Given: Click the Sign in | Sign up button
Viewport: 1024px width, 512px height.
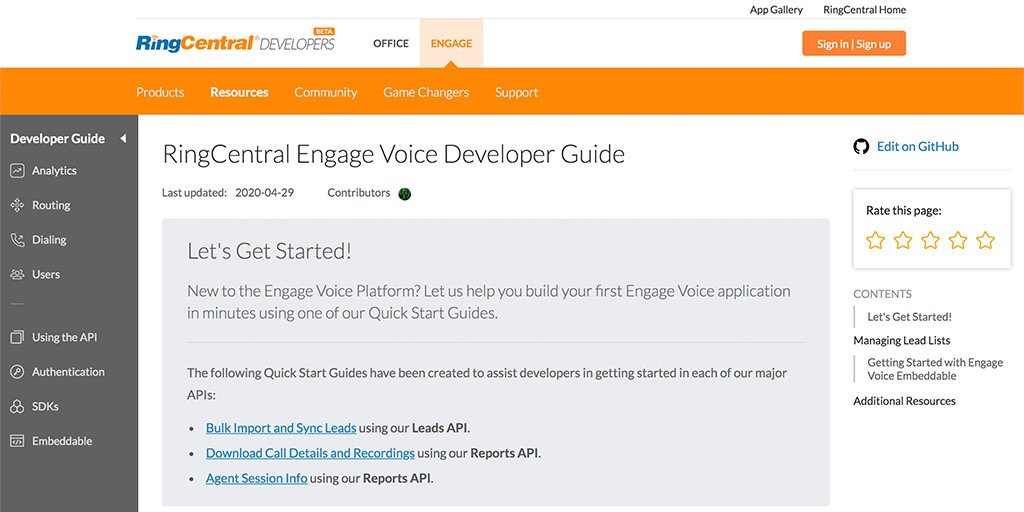Looking at the screenshot, I should (854, 44).
